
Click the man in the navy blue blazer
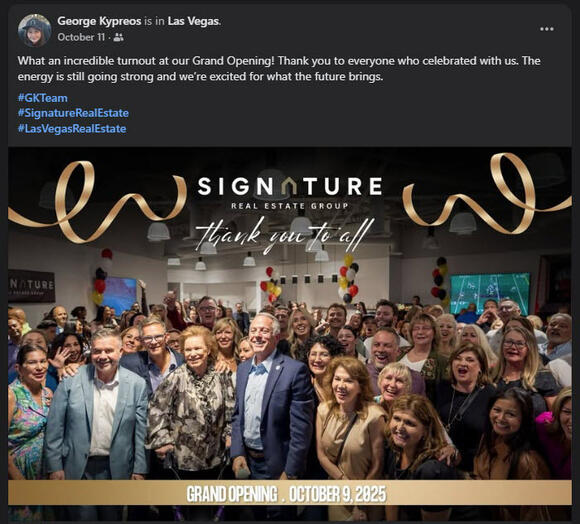point(272,399)
